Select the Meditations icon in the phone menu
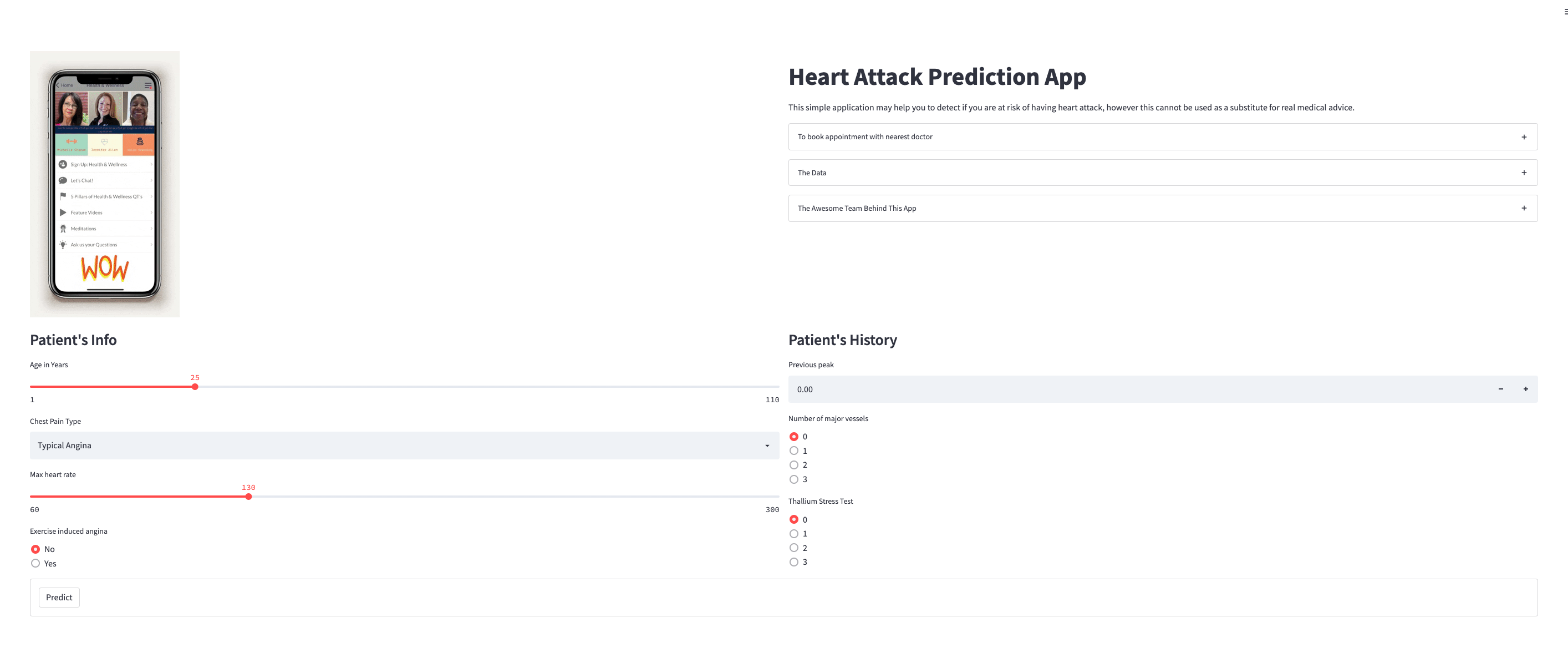 click(x=64, y=229)
